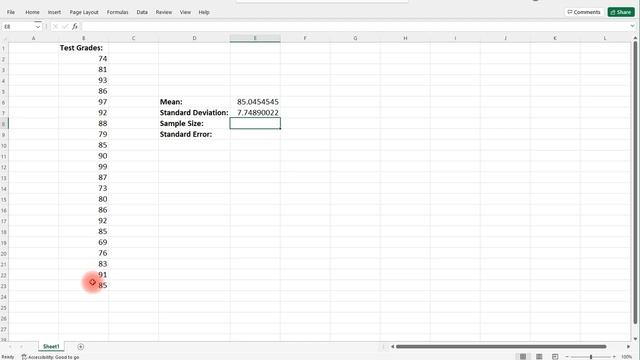Select column A header
The height and width of the screenshot is (360, 640).
pyautogui.click(x=33, y=38)
